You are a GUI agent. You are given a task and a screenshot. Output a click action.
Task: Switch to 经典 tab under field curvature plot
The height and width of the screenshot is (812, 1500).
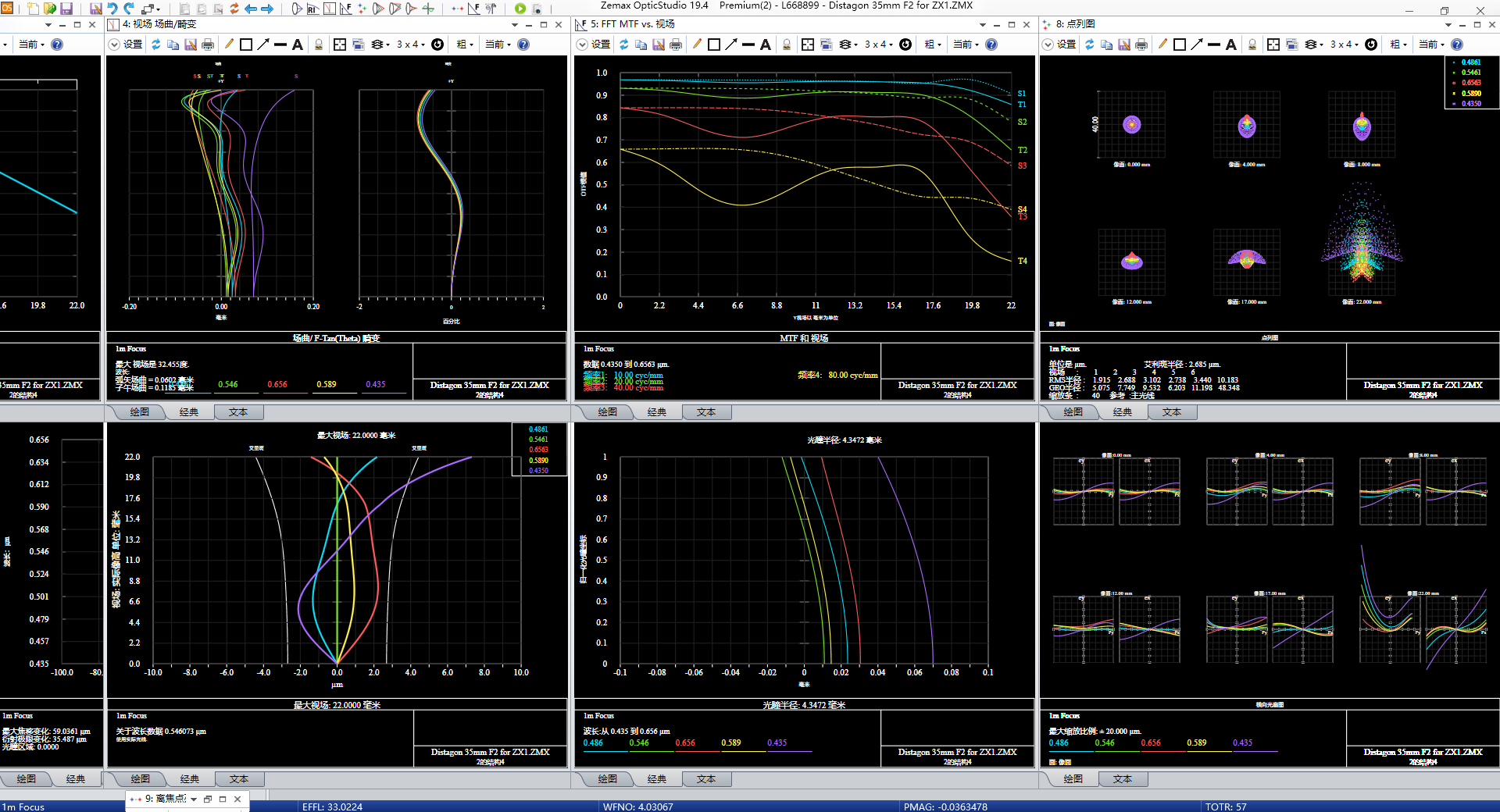click(x=189, y=411)
